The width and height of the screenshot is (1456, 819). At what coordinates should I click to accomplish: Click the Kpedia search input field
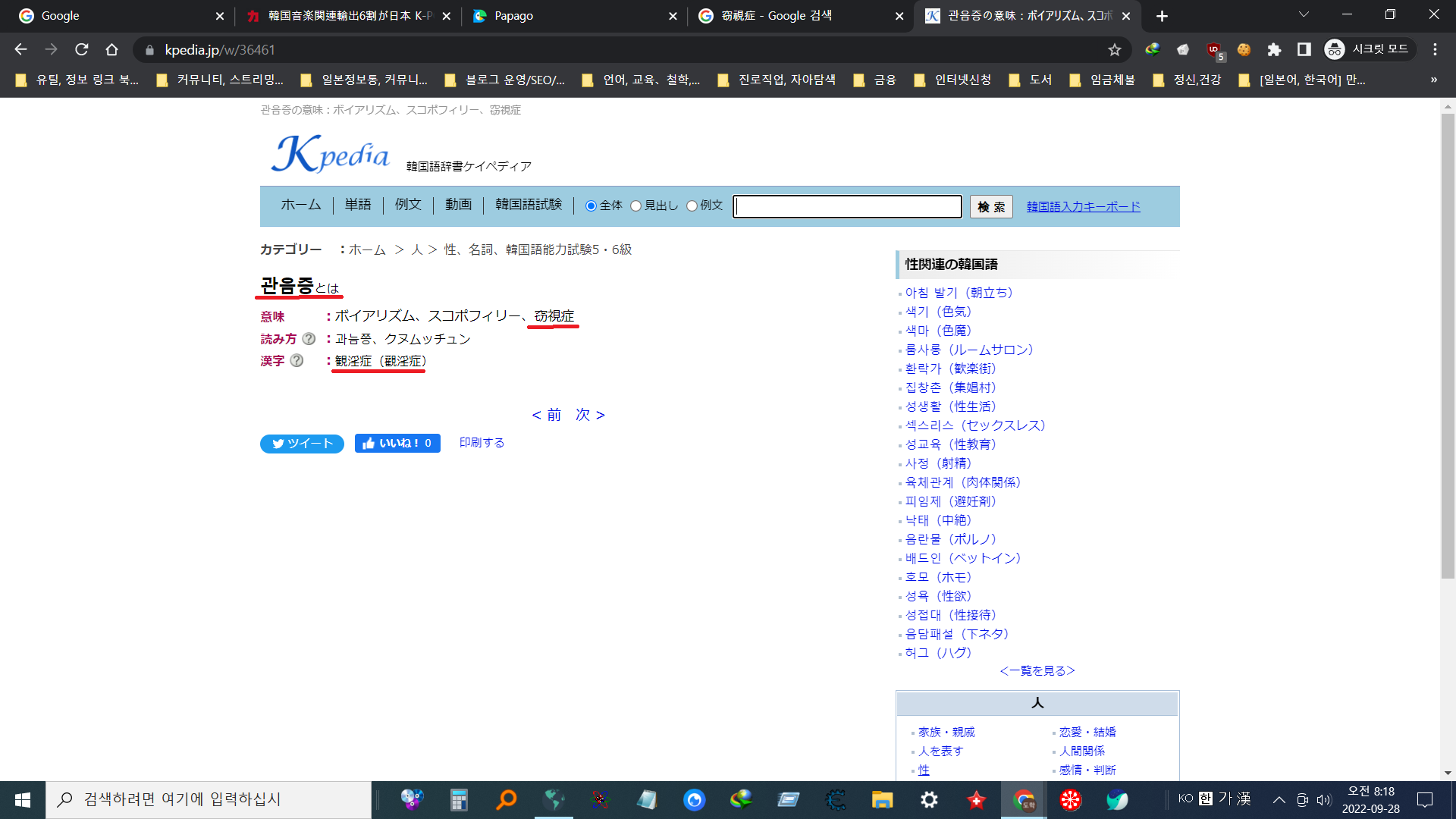pos(847,206)
